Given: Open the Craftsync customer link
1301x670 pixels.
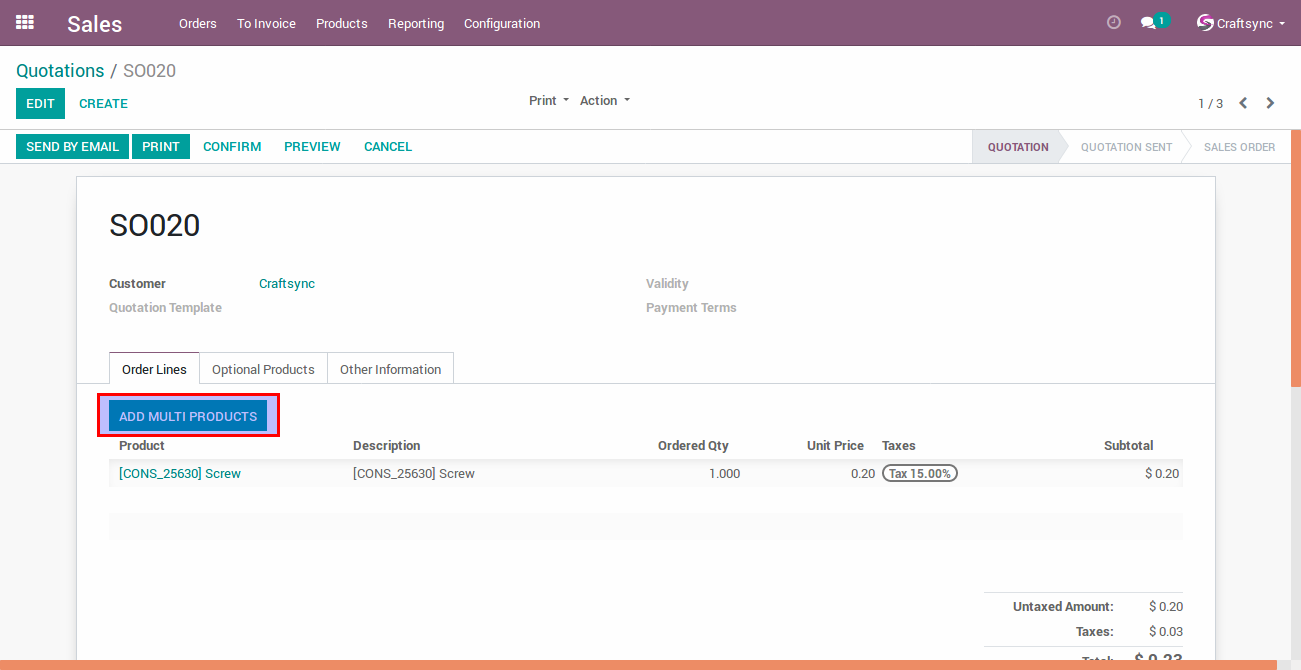Looking at the screenshot, I should (x=286, y=283).
